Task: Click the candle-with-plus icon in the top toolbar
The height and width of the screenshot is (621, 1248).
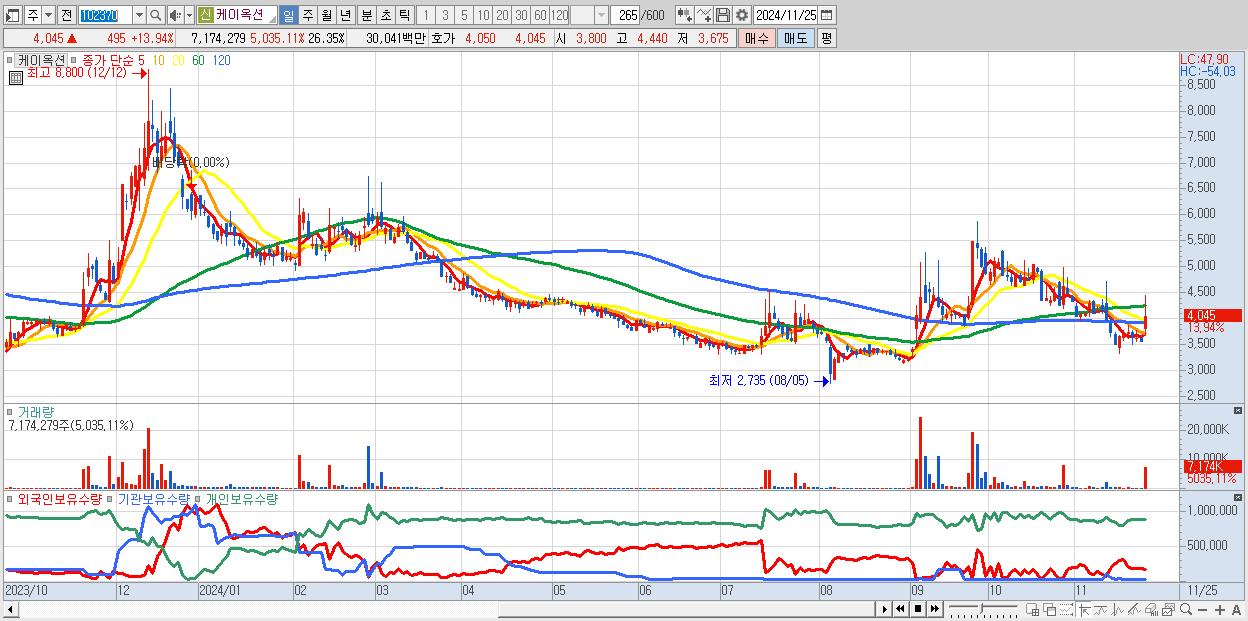Action: coord(684,15)
